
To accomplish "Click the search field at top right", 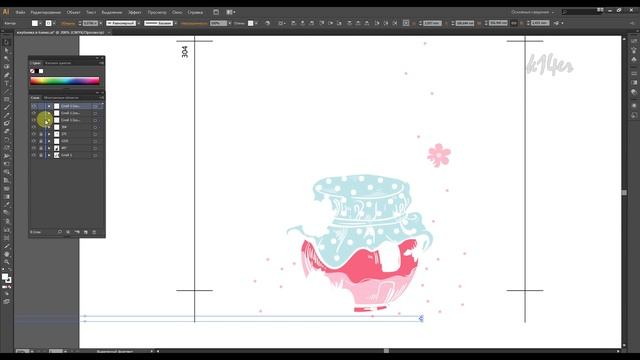I will tap(581, 12).
